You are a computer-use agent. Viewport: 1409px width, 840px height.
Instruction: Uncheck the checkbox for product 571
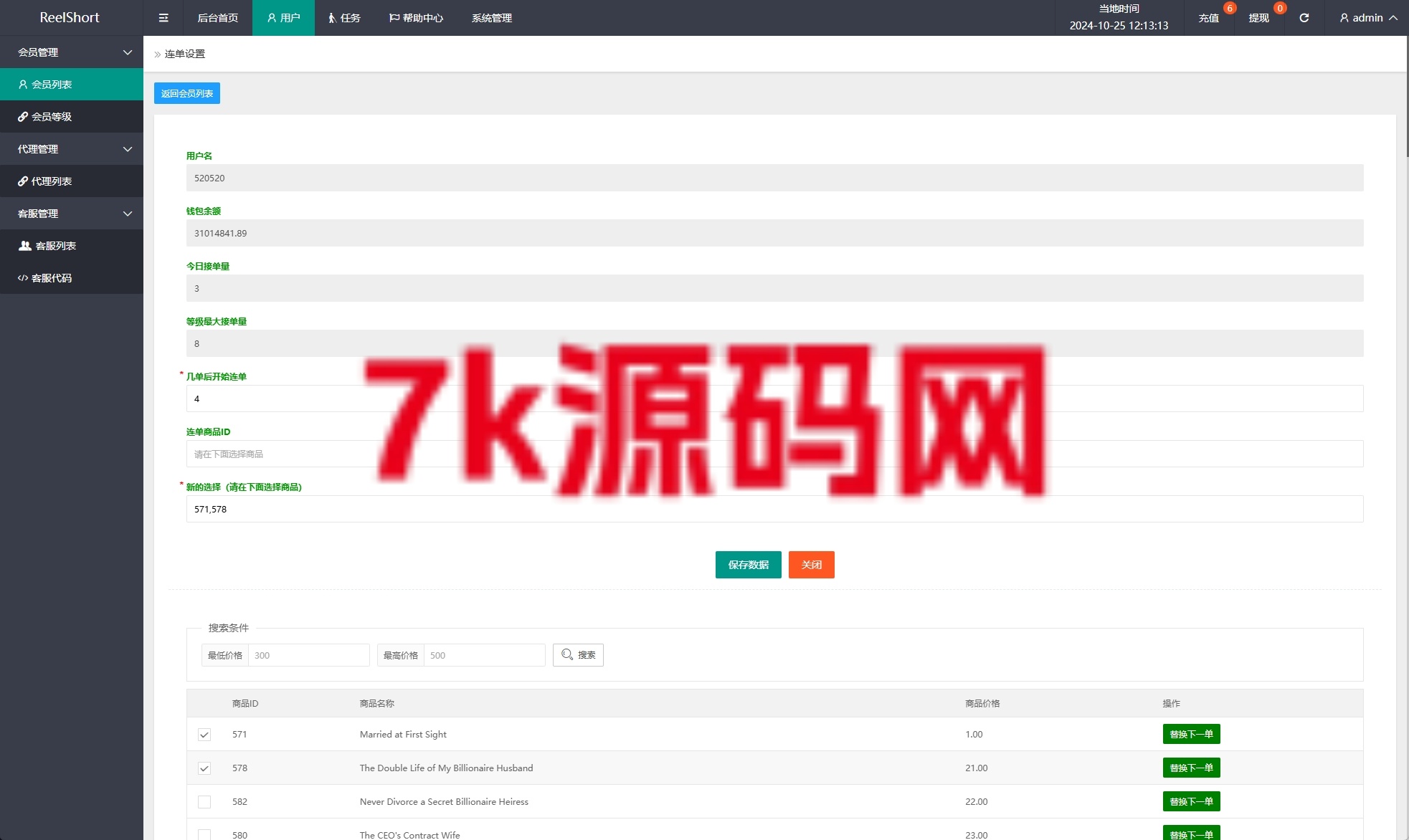(x=204, y=735)
